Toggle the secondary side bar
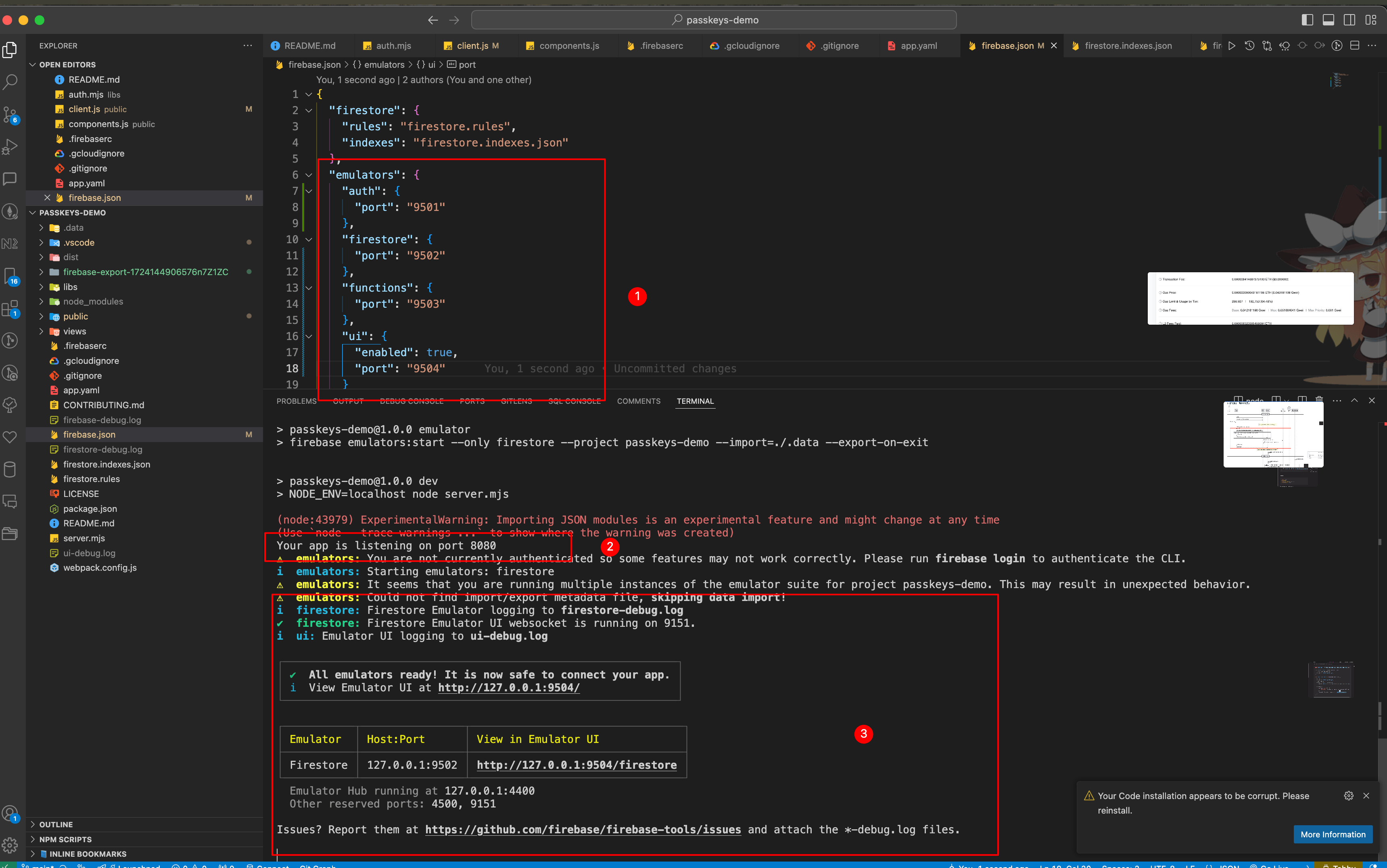The height and width of the screenshot is (868, 1387). (x=1350, y=20)
